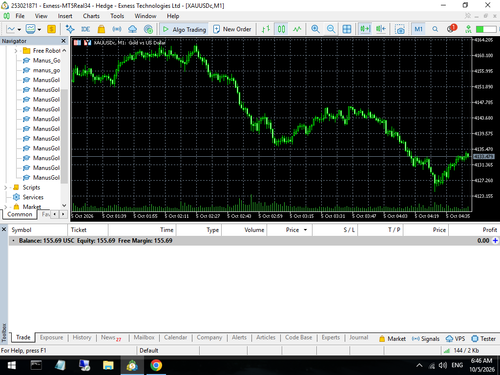Open the toolbar search magnifier

(435, 29)
